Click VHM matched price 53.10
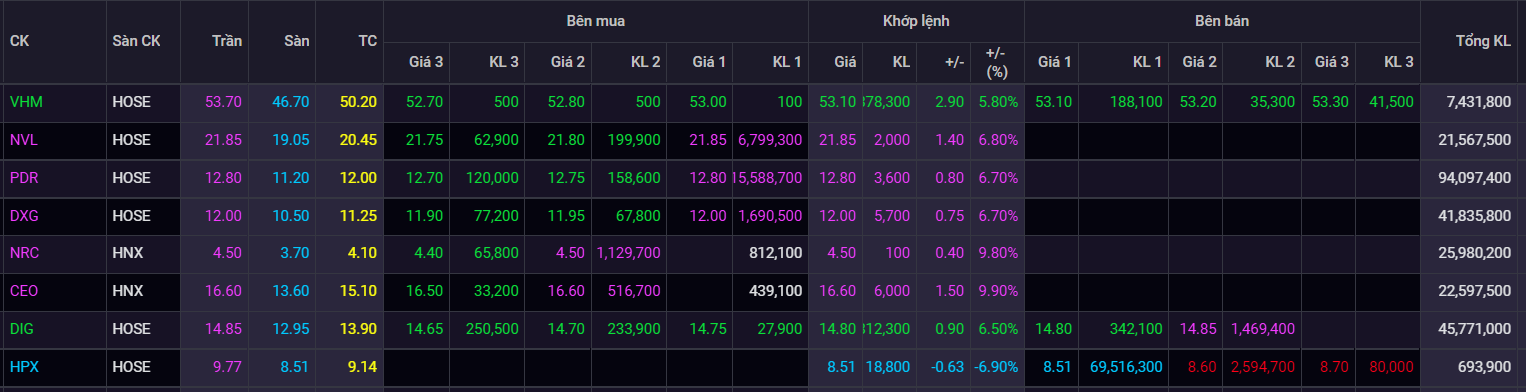1526x392 pixels. (837, 102)
